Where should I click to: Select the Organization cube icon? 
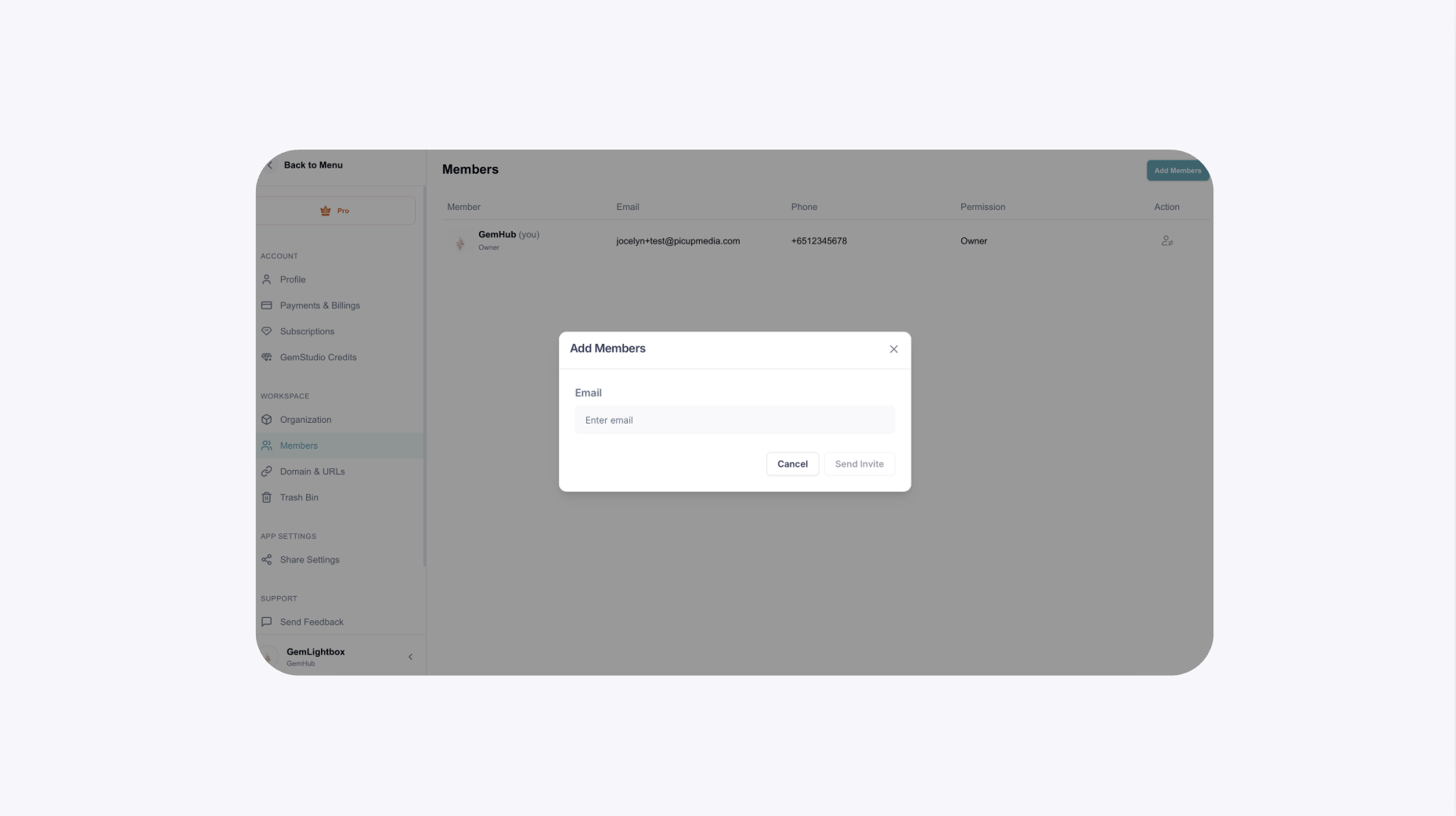tap(266, 420)
